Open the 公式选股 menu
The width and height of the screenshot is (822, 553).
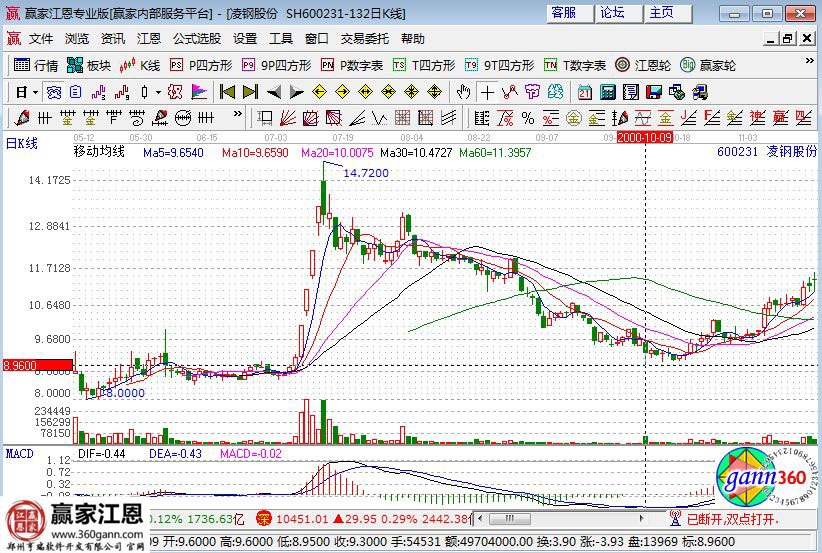tap(197, 39)
